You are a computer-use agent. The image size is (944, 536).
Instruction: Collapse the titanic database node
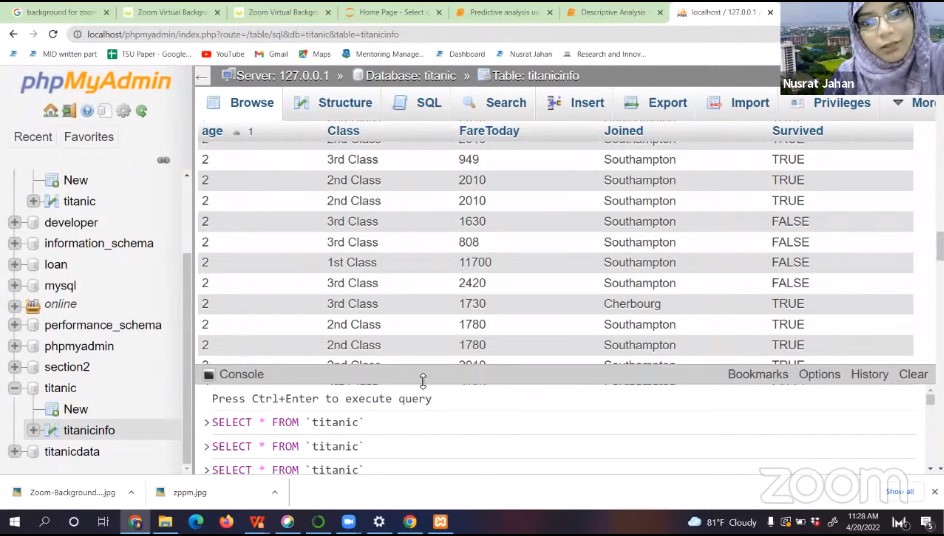14,388
